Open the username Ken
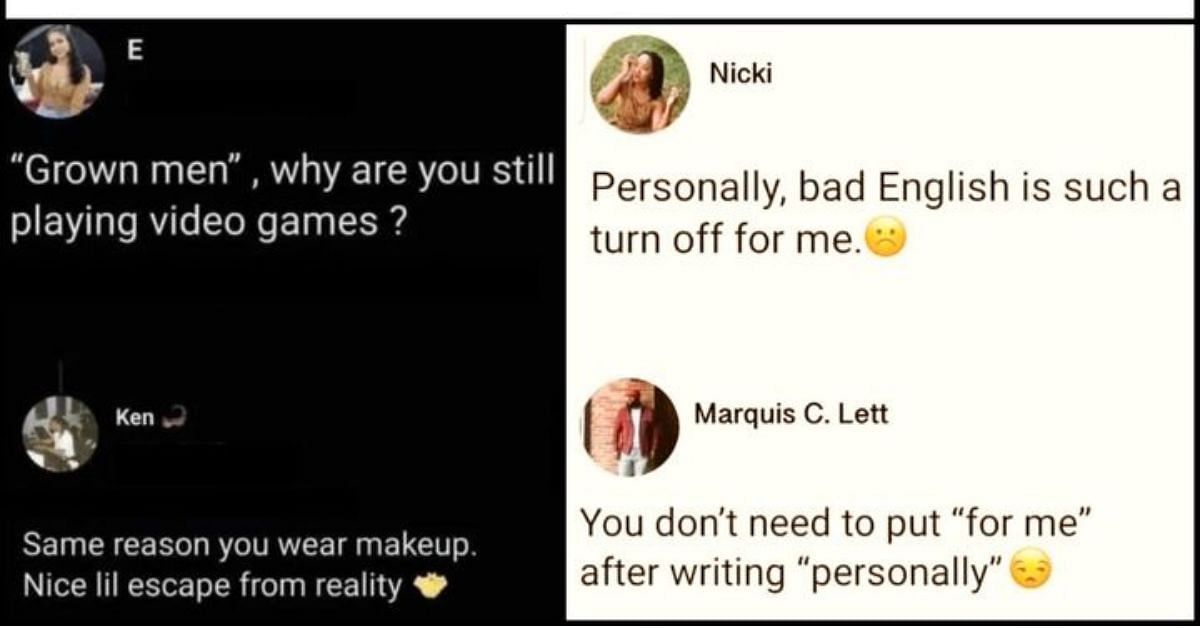Screen dimensions: 1200x628 (x=135, y=417)
